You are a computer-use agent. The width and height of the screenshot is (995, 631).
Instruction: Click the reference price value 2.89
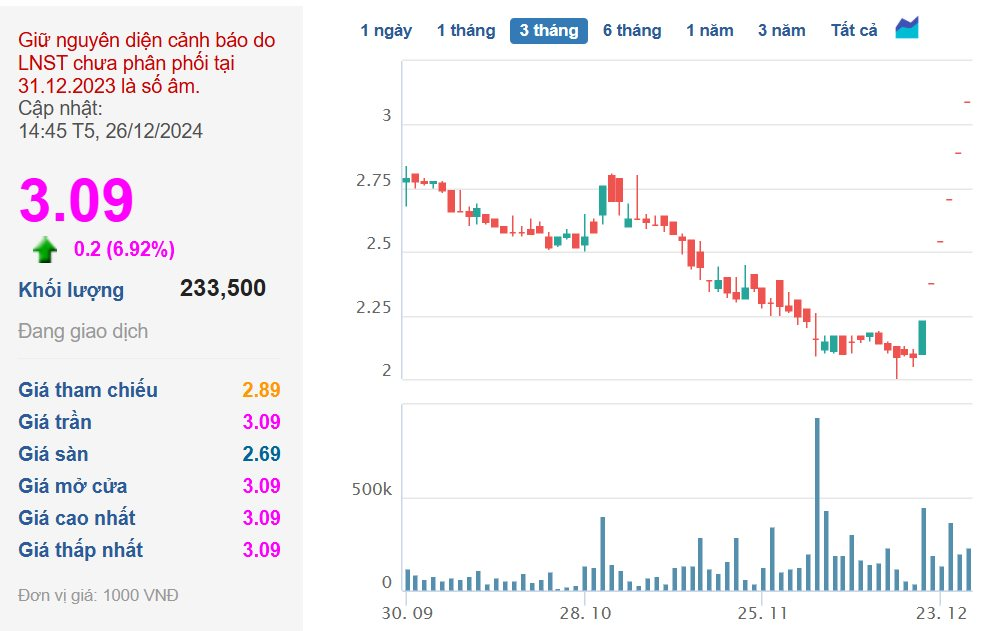pyautogui.click(x=261, y=390)
